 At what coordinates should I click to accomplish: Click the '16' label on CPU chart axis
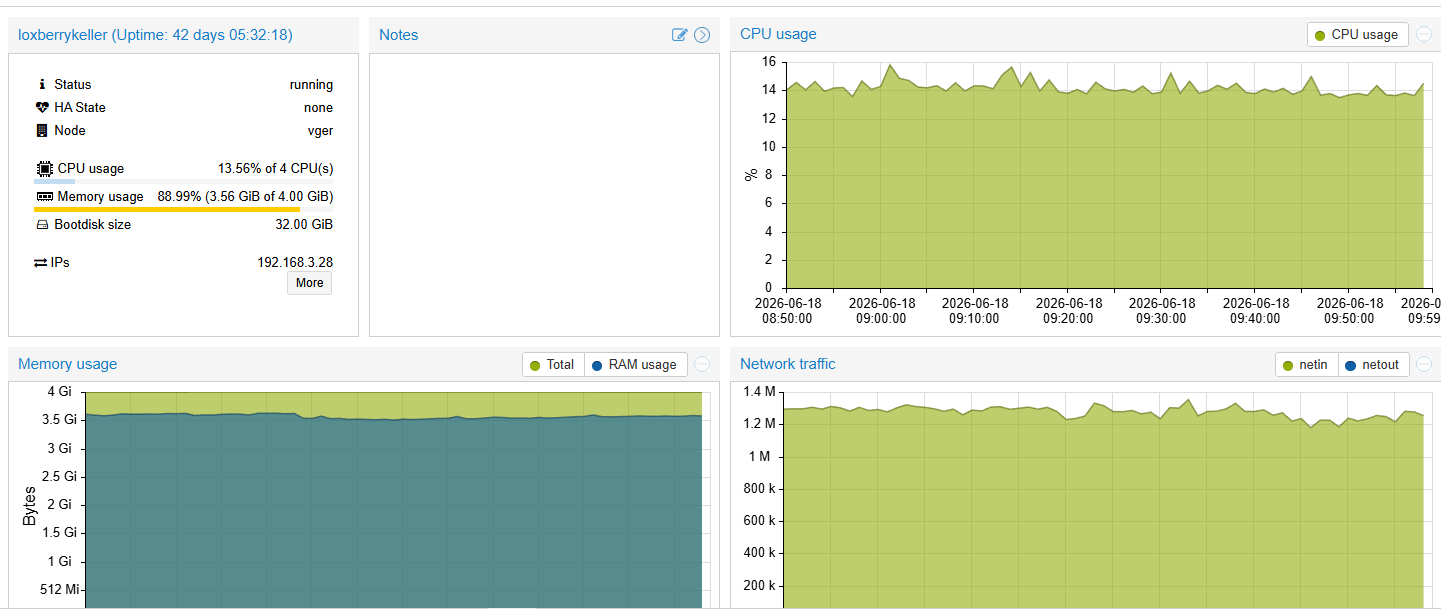tap(768, 62)
